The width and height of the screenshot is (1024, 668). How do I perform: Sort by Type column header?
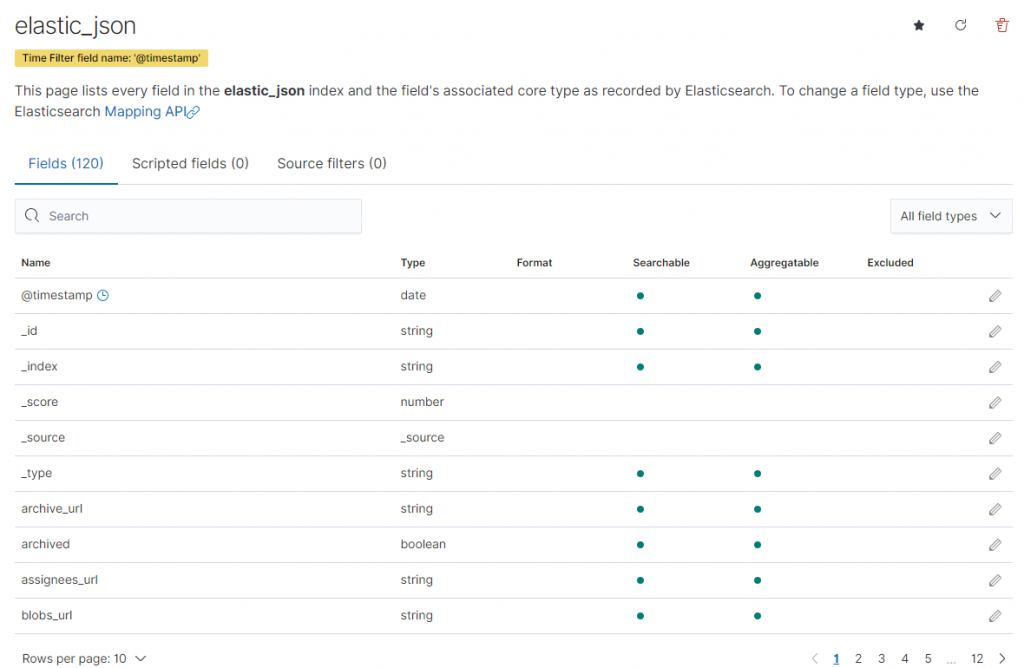[x=413, y=262]
